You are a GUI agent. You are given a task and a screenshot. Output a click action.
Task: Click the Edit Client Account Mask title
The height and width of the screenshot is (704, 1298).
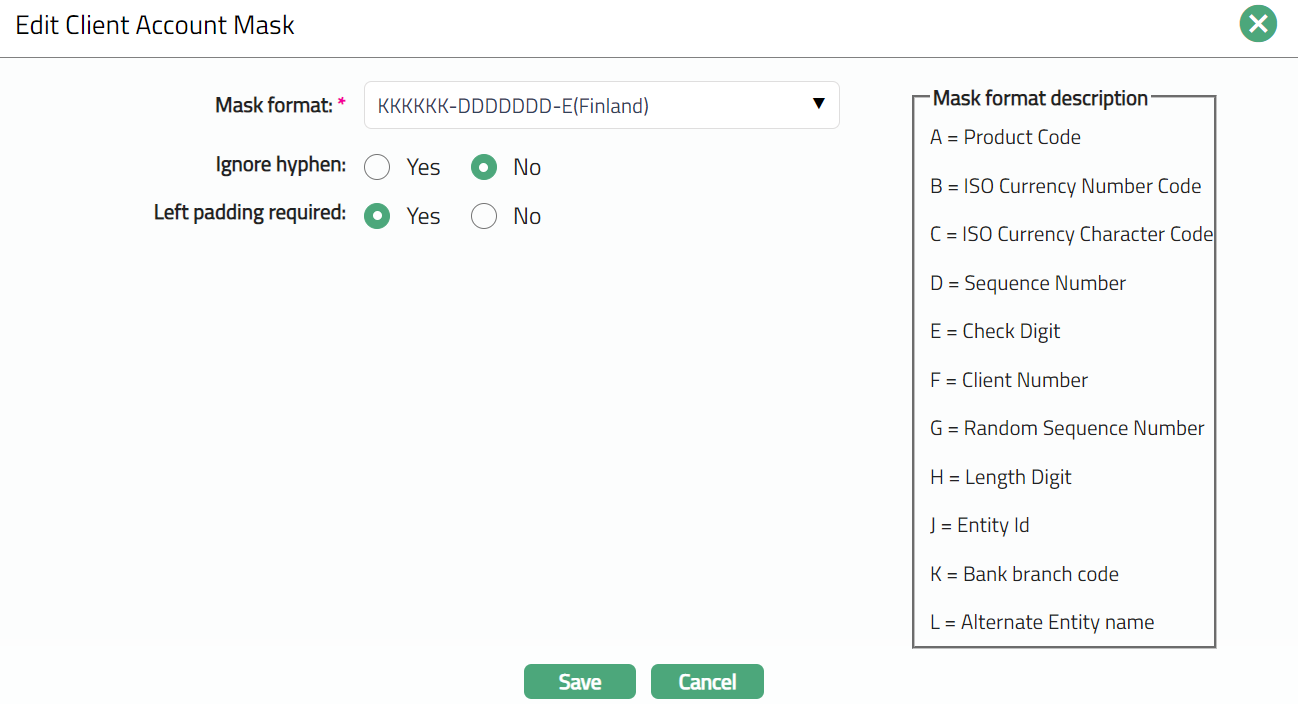(x=155, y=26)
